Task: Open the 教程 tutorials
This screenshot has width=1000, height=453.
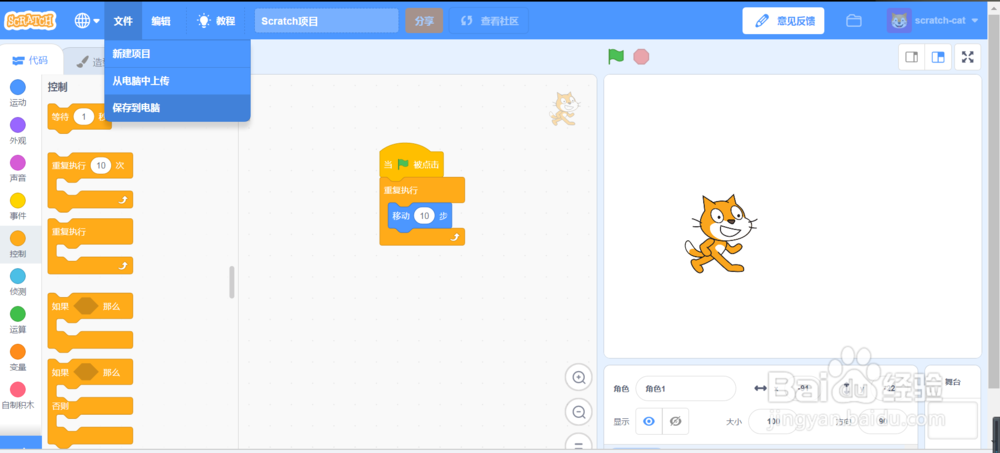Action: 216,20
